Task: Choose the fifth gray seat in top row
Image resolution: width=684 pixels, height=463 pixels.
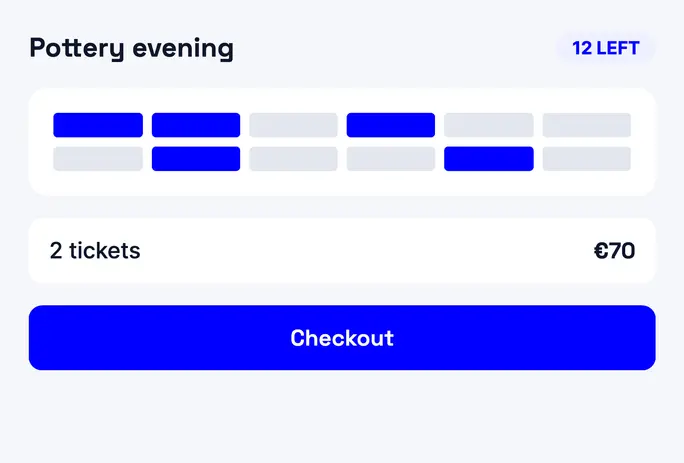Action: (x=489, y=125)
